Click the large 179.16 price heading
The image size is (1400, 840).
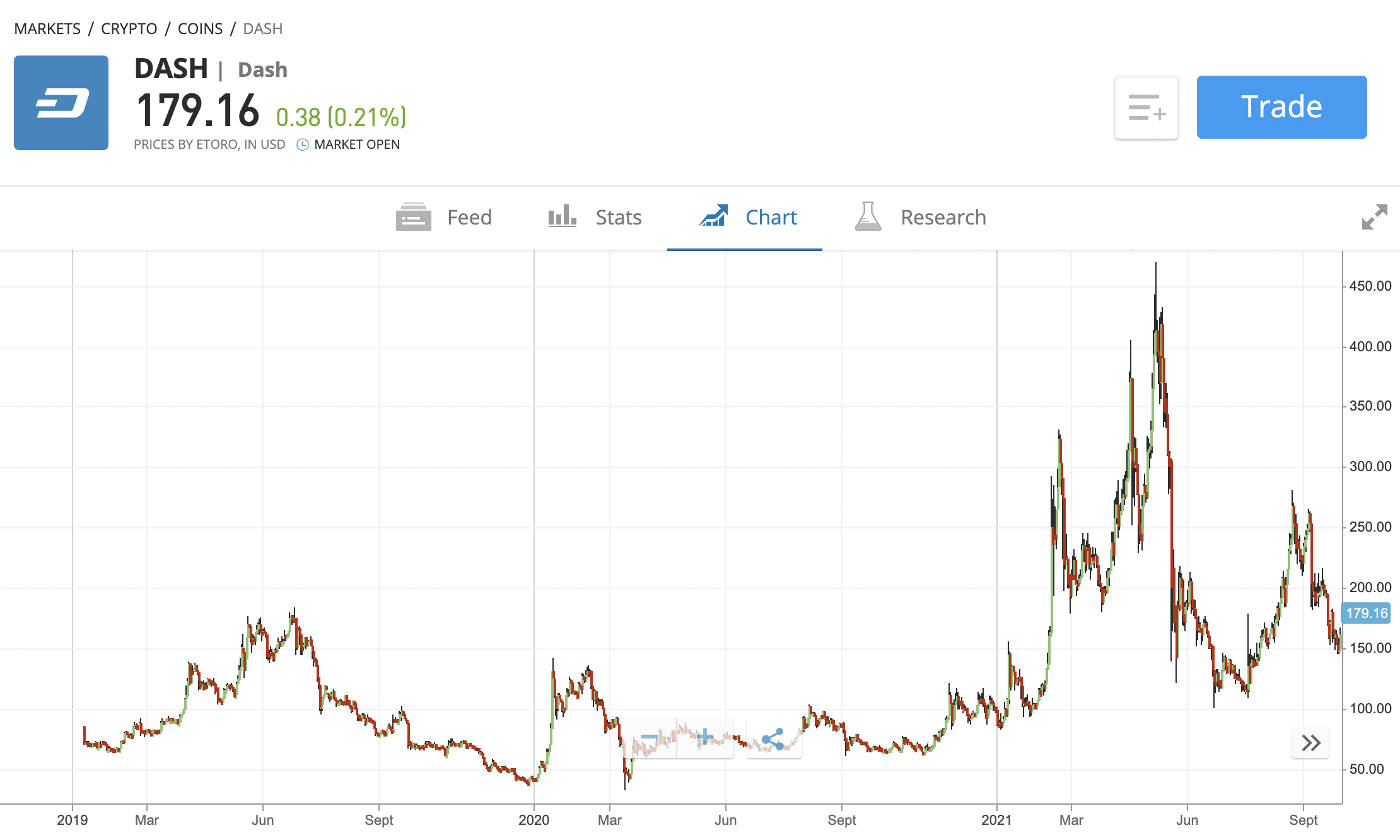pos(197,111)
